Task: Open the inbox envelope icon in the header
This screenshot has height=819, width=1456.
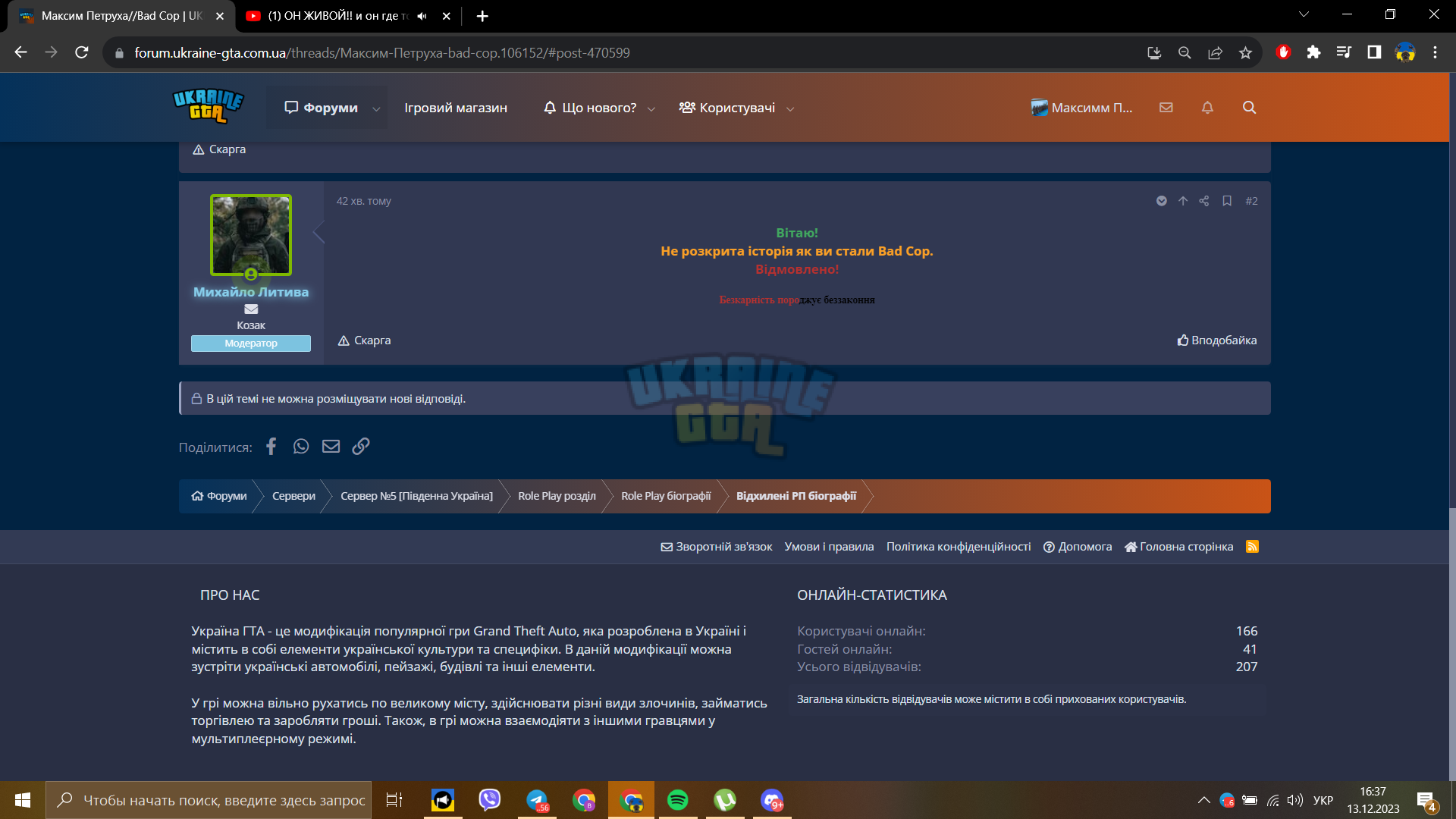Action: coord(1166,108)
